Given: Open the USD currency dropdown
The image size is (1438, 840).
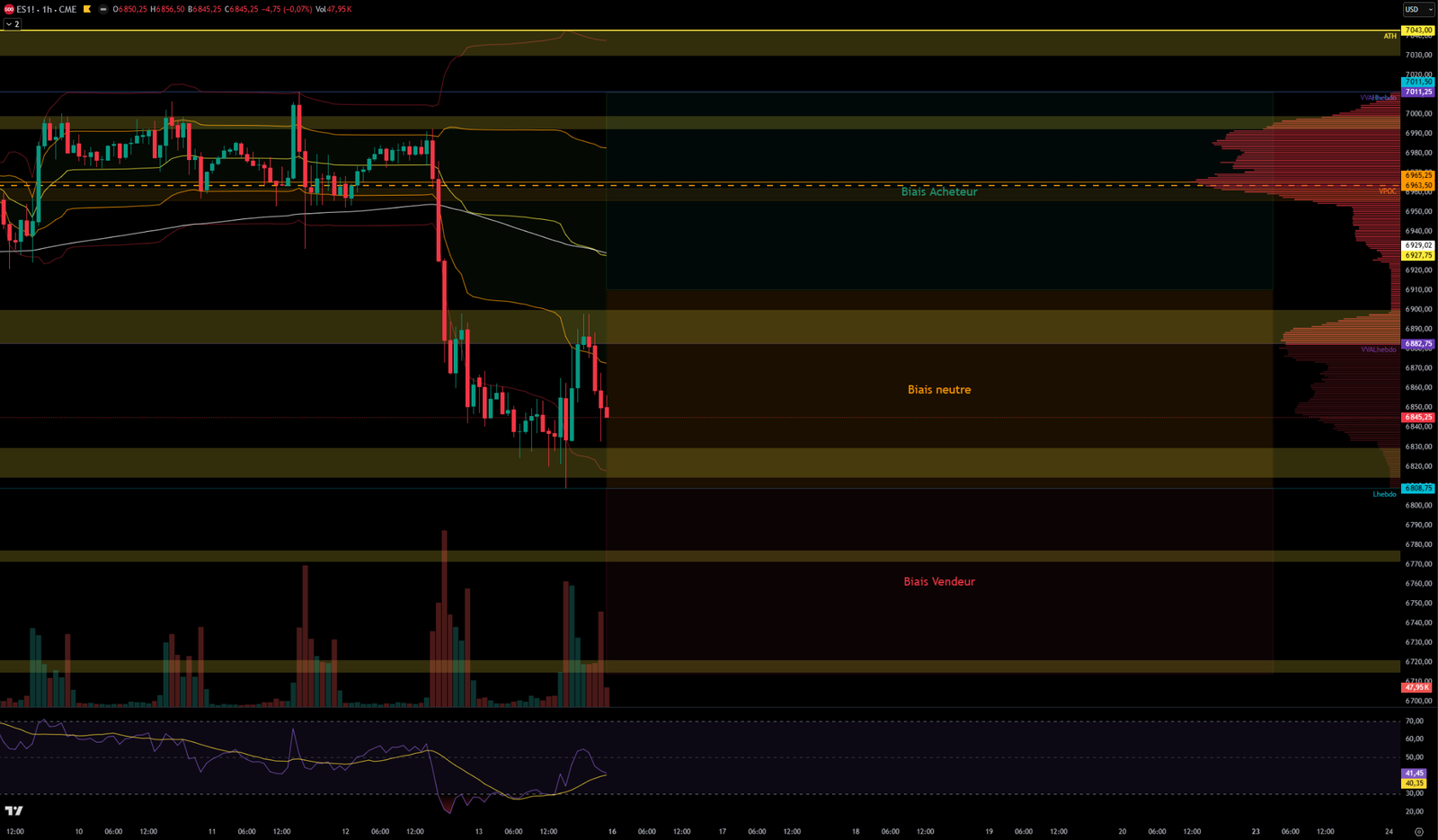Looking at the screenshot, I should pos(1418,9).
